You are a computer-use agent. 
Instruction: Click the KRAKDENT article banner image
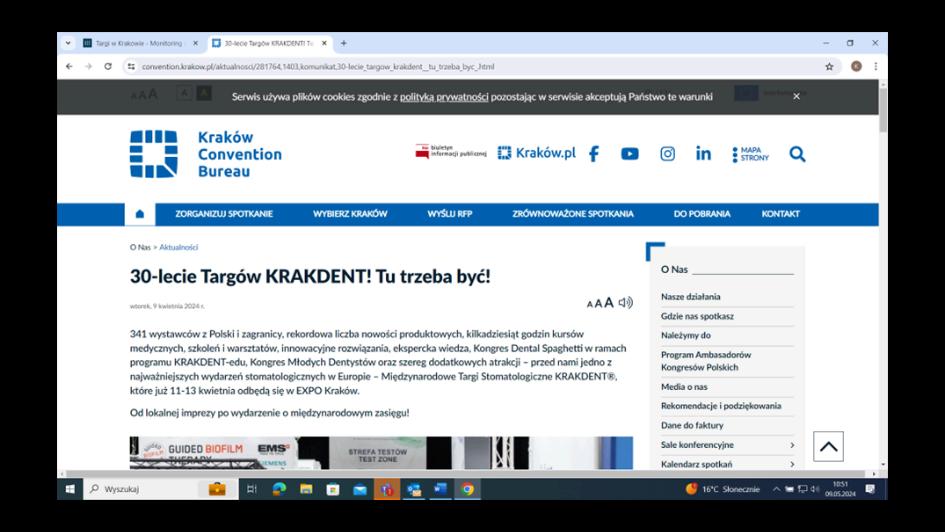[x=381, y=453]
